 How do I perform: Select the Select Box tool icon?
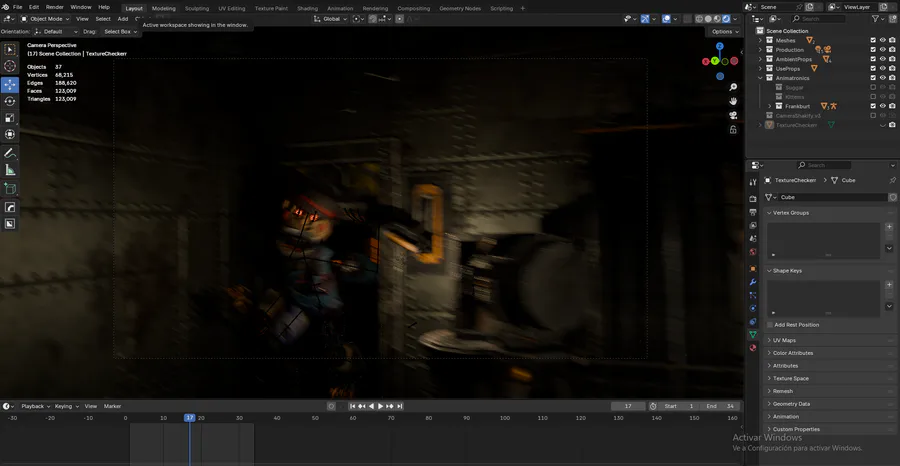[x=10, y=50]
